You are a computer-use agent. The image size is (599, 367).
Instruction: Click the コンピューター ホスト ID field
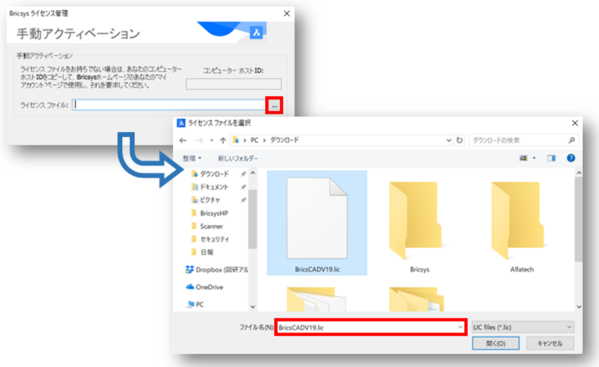point(233,84)
